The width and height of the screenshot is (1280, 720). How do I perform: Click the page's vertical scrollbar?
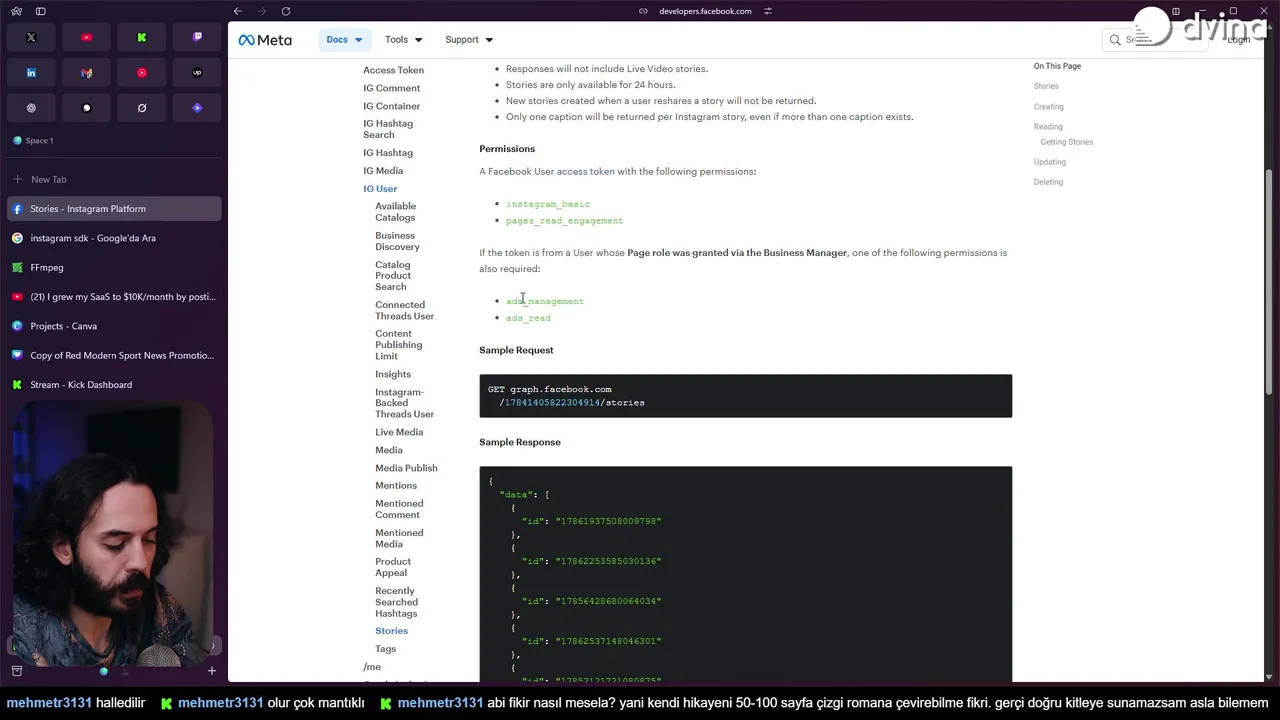pos(1270,280)
